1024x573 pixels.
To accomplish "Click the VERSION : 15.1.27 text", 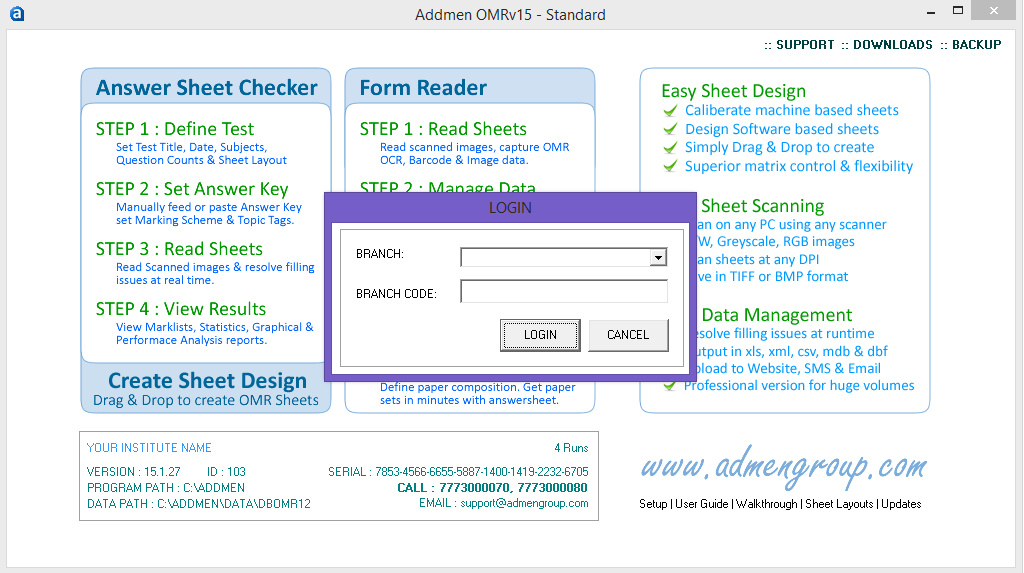I will coord(133,472).
